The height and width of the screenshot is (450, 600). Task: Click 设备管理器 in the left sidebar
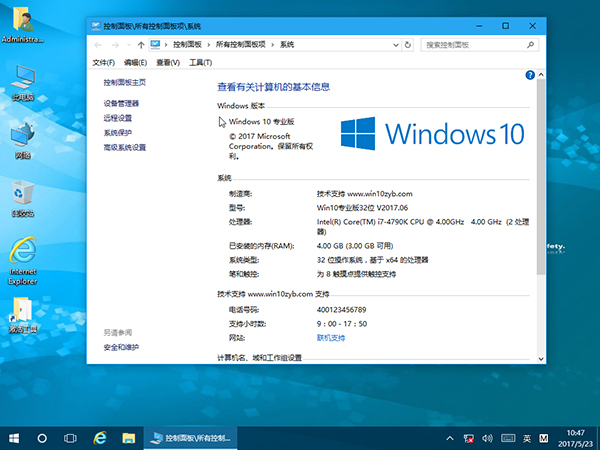pyautogui.click(x=121, y=103)
